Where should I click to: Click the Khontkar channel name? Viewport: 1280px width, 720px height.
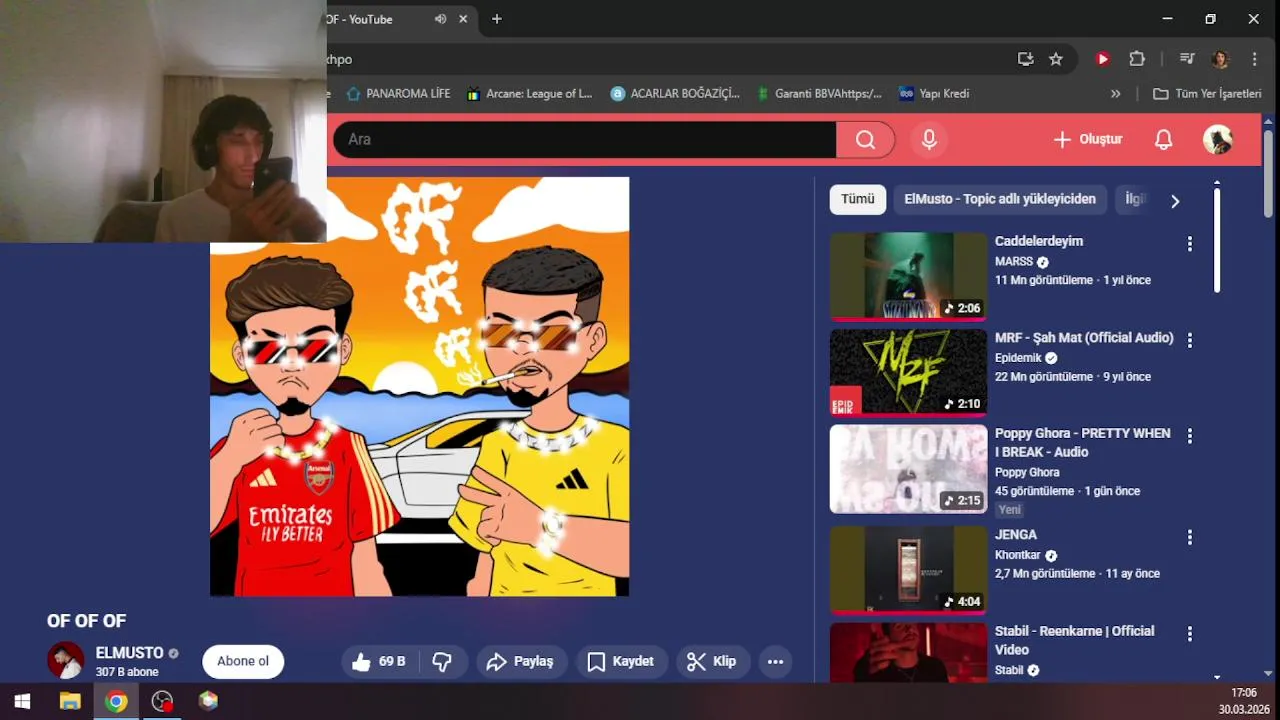tap(1018, 555)
